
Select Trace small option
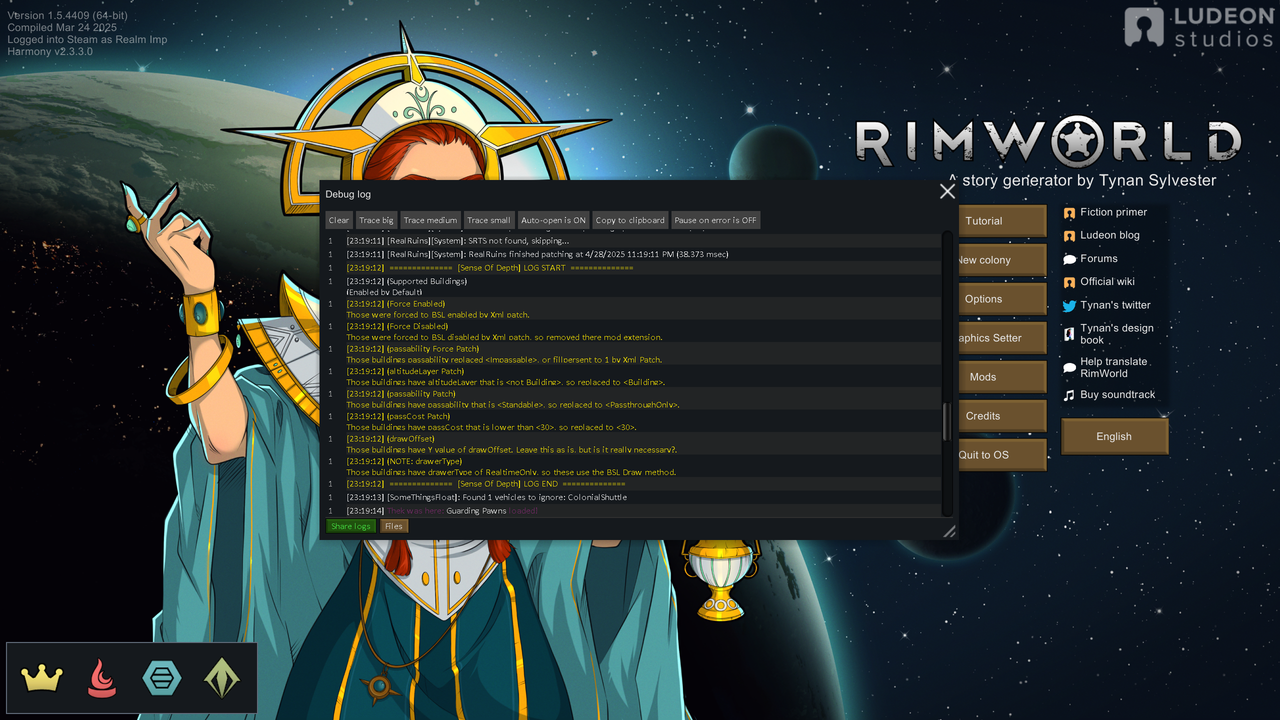point(488,220)
